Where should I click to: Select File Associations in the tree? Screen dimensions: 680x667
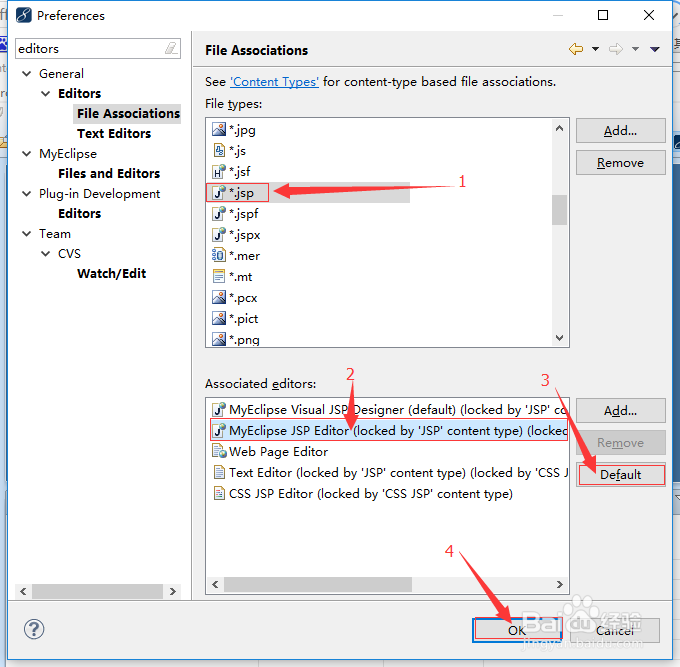click(x=128, y=114)
